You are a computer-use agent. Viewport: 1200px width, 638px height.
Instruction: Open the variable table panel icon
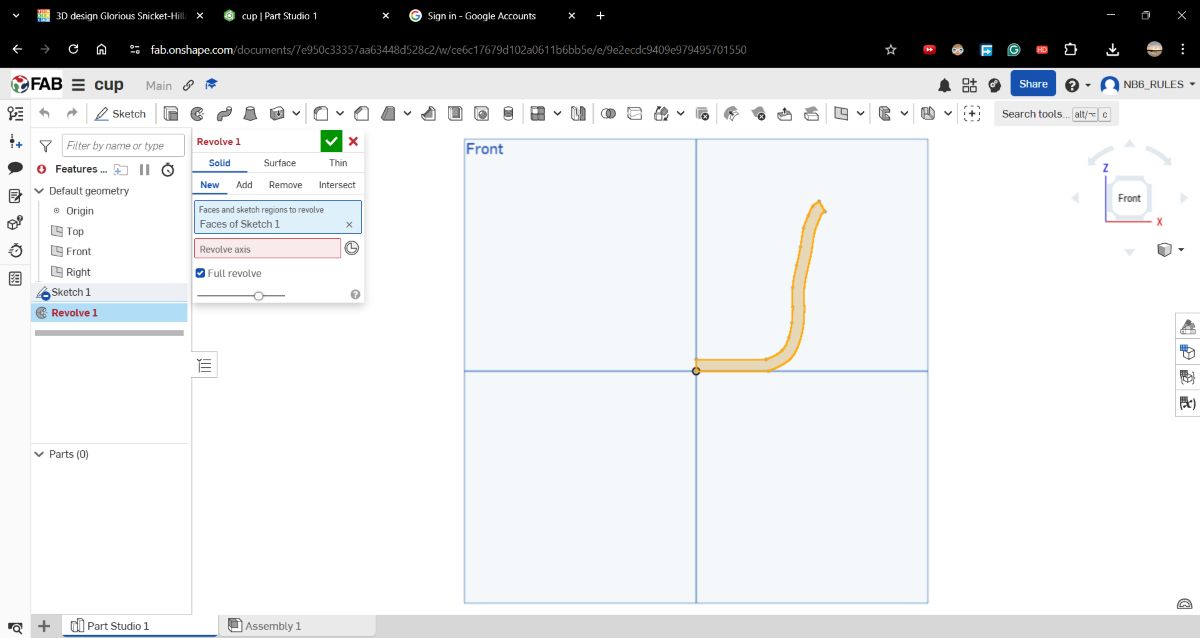pyautogui.click(x=1188, y=403)
